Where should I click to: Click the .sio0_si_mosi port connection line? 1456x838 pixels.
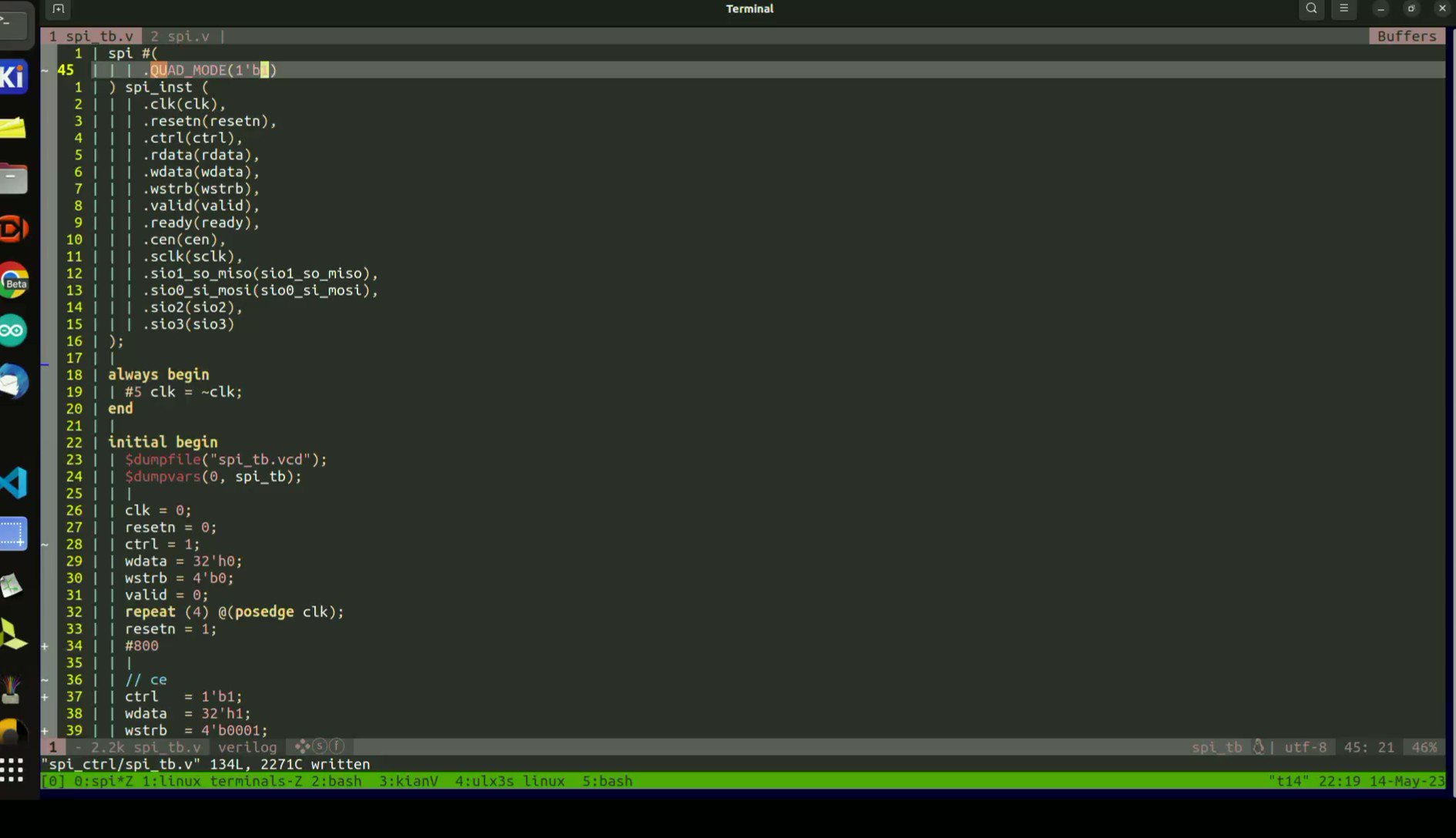pos(260,290)
